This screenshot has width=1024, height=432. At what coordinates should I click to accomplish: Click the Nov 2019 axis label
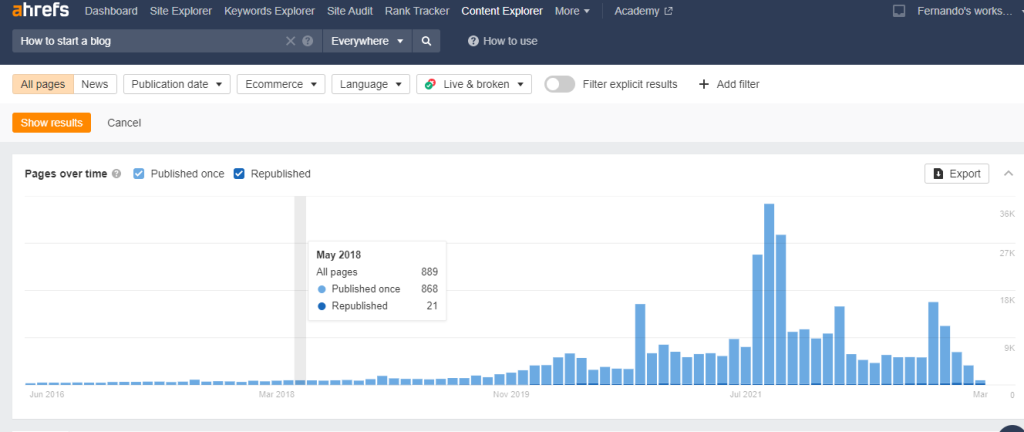[511, 395]
